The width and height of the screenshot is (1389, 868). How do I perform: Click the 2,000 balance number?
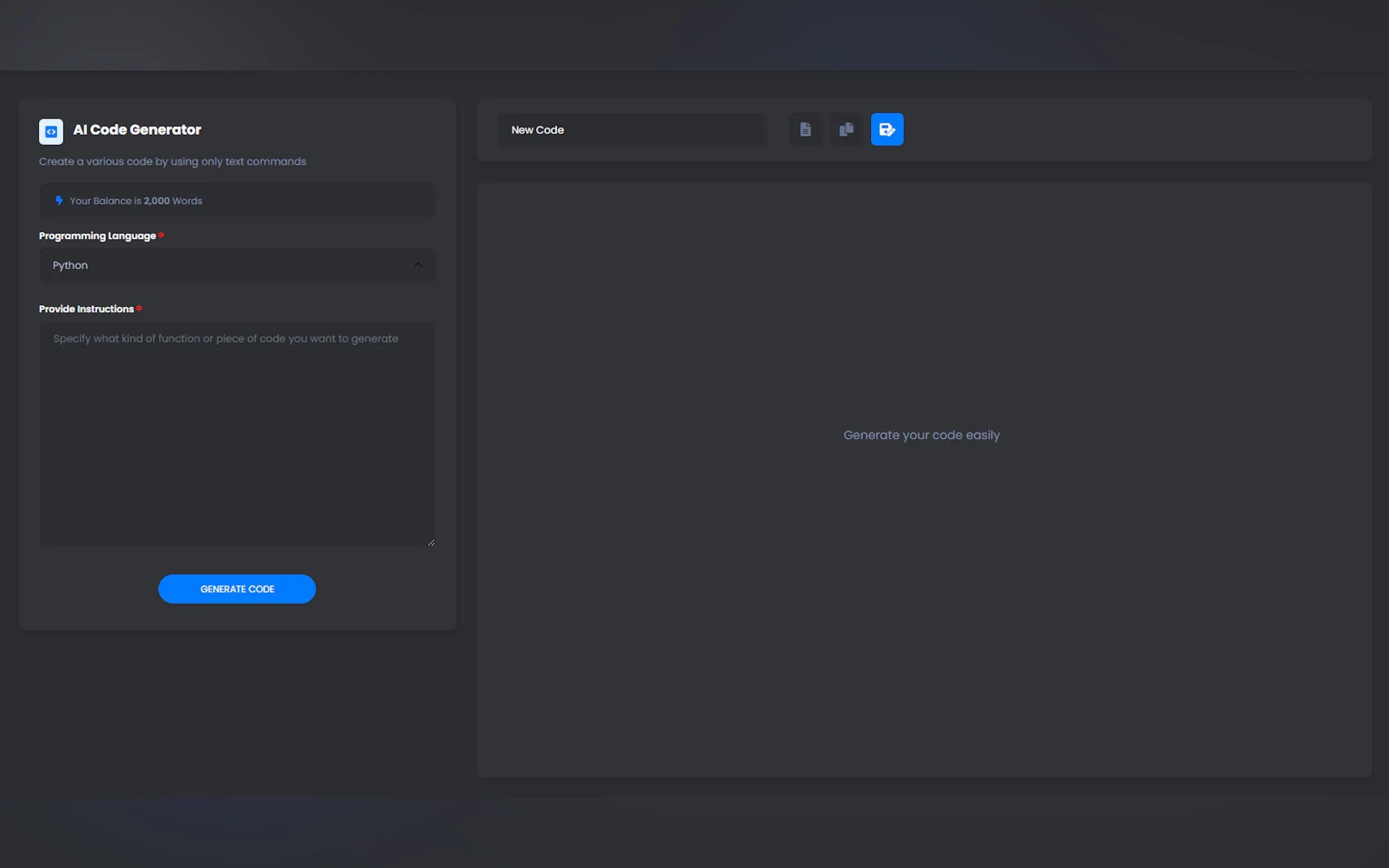(157, 201)
